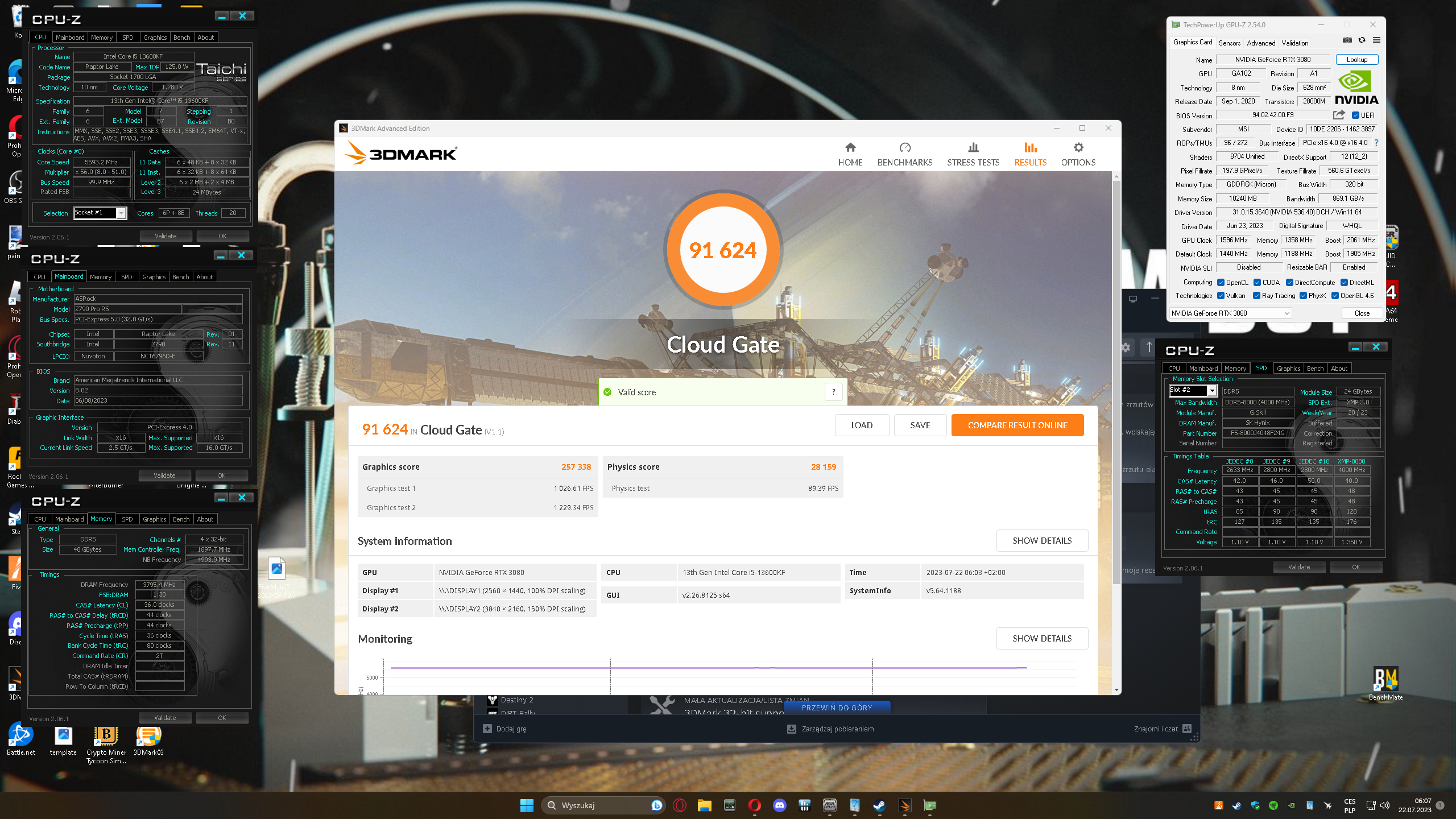Toggle the OpenGL 4.6 checkbox
Image resolution: width=1456 pixels, height=819 pixels.
(1335, 295)
